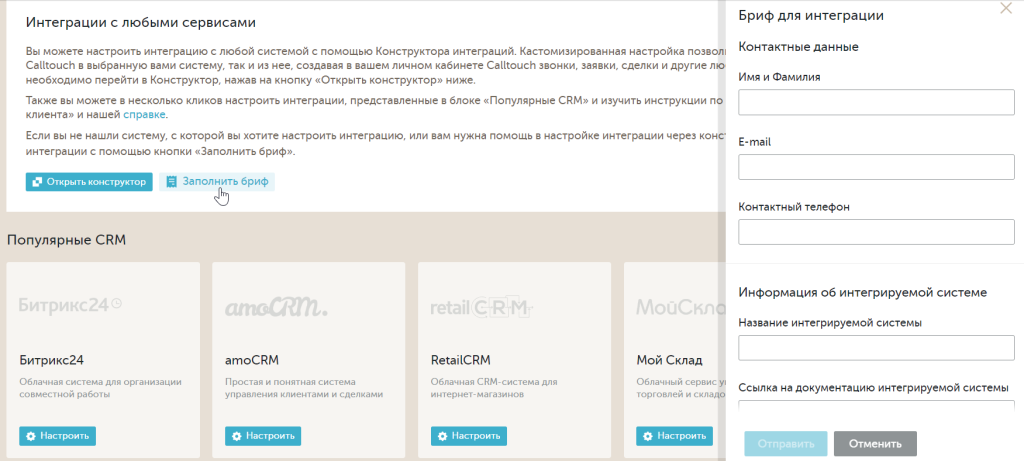Close the integration brief panel

tap(1006, 9)
